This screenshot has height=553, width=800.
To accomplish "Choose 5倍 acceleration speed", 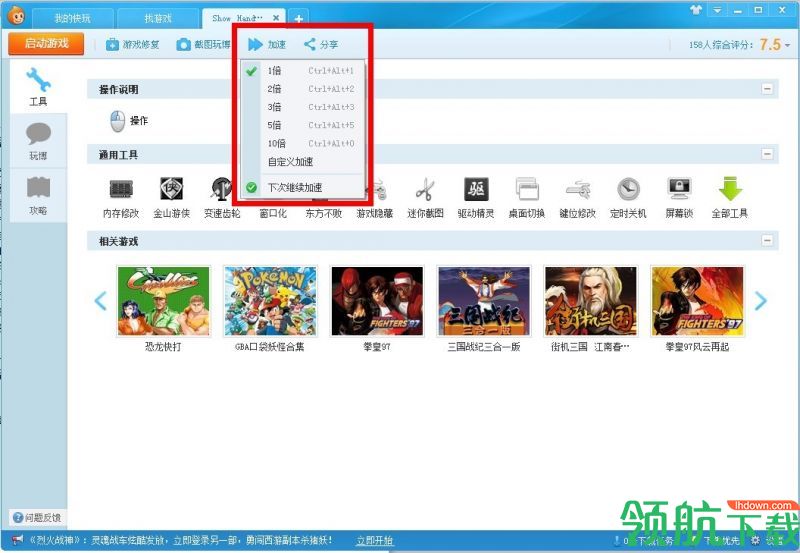I will (303, 125).
